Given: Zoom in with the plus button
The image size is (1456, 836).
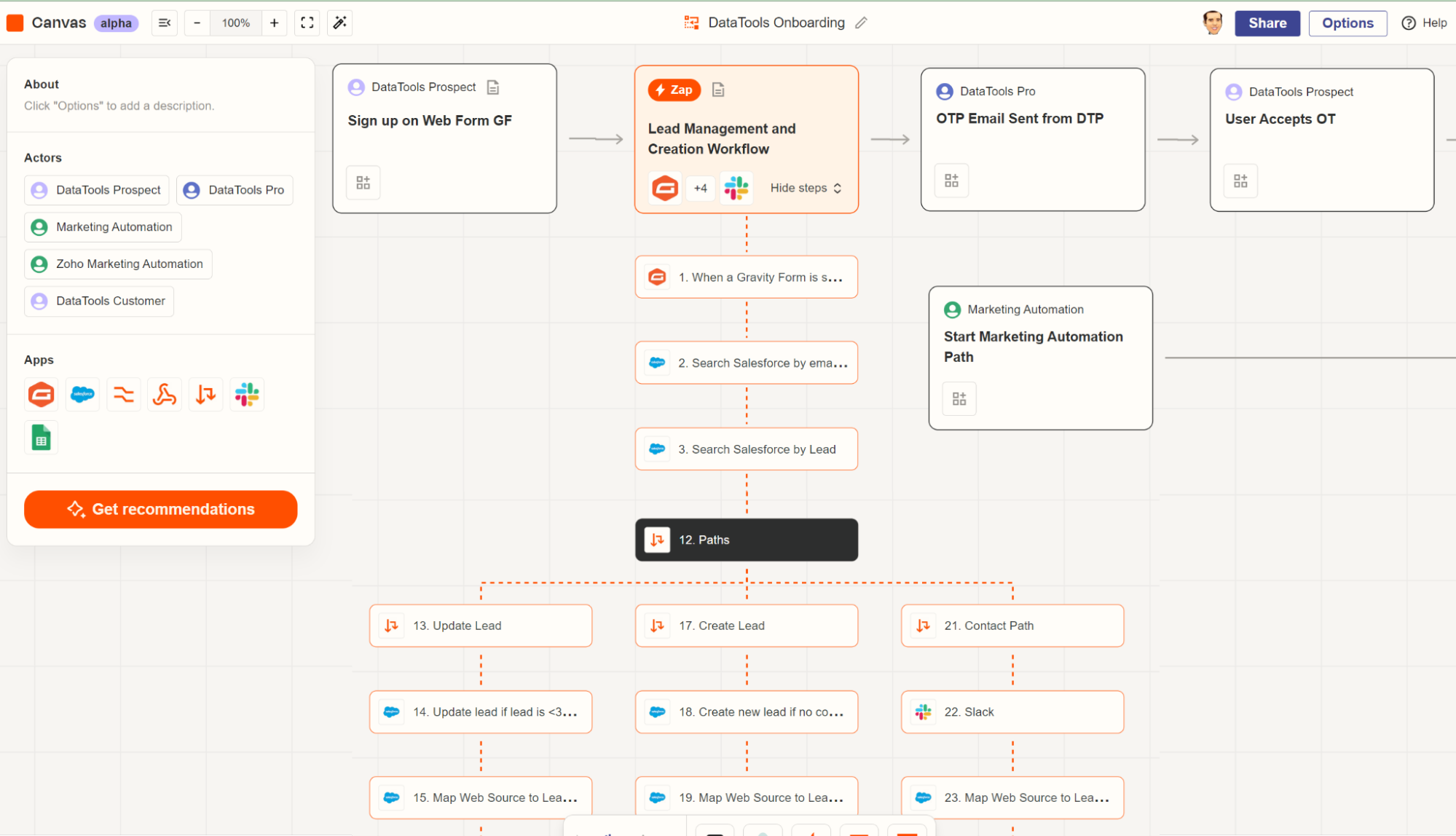Looking at the screenshot, I should point(274,23).
